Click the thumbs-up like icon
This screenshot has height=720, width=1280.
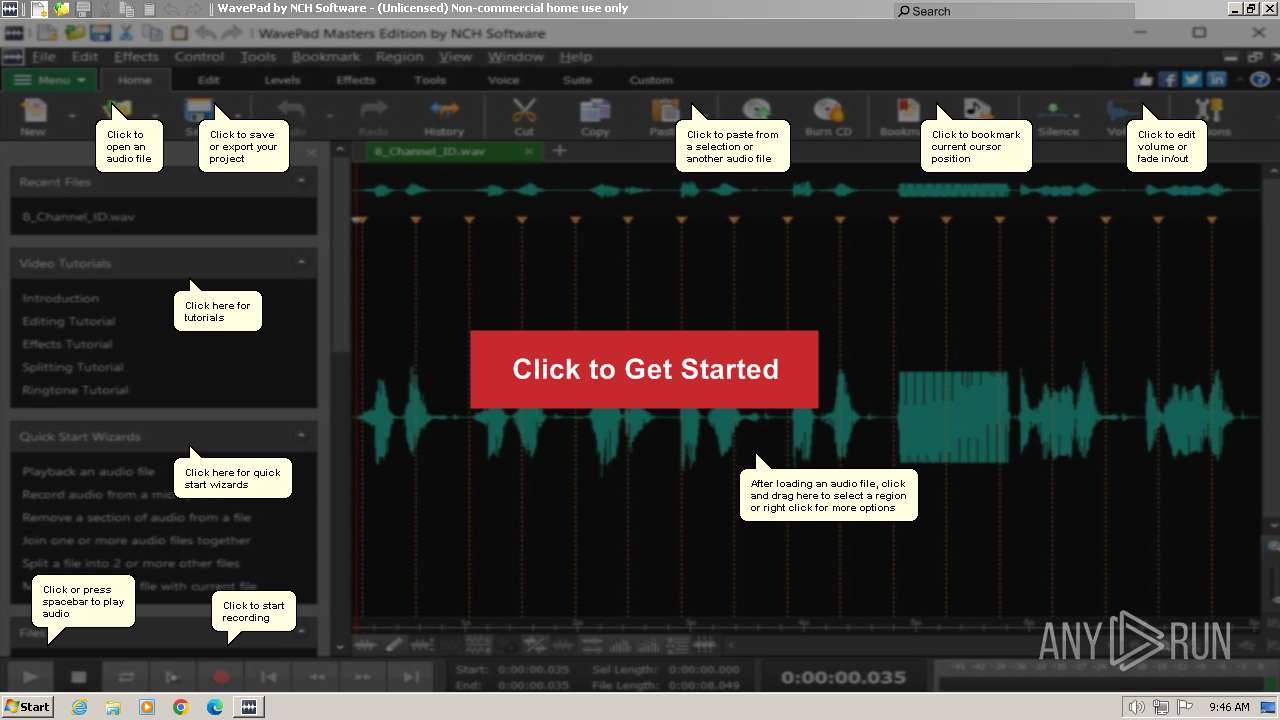pyautogui.click(x=1143, y=80)
